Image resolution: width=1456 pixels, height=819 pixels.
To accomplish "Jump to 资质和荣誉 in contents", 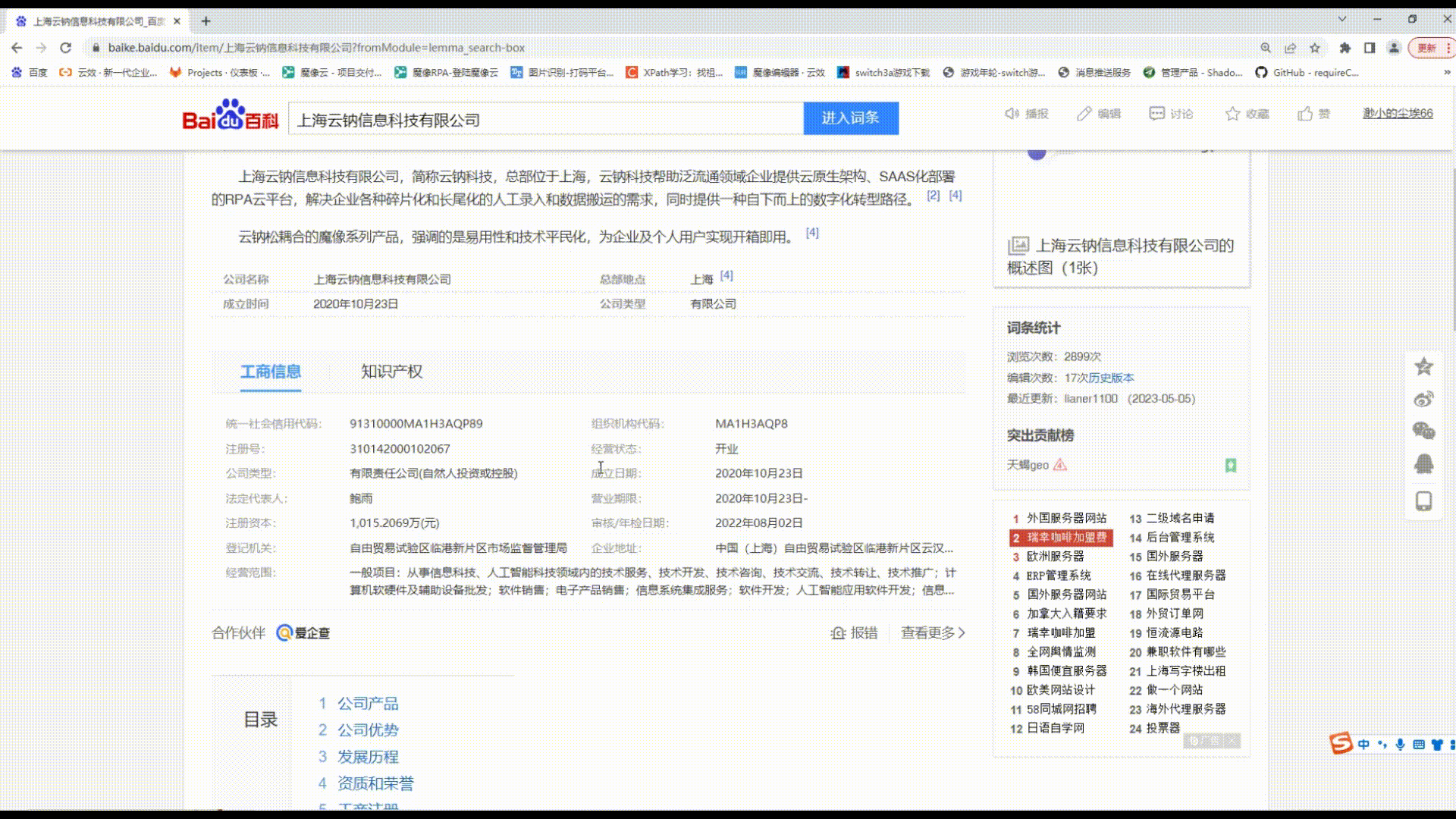I will tap(375, 783).
